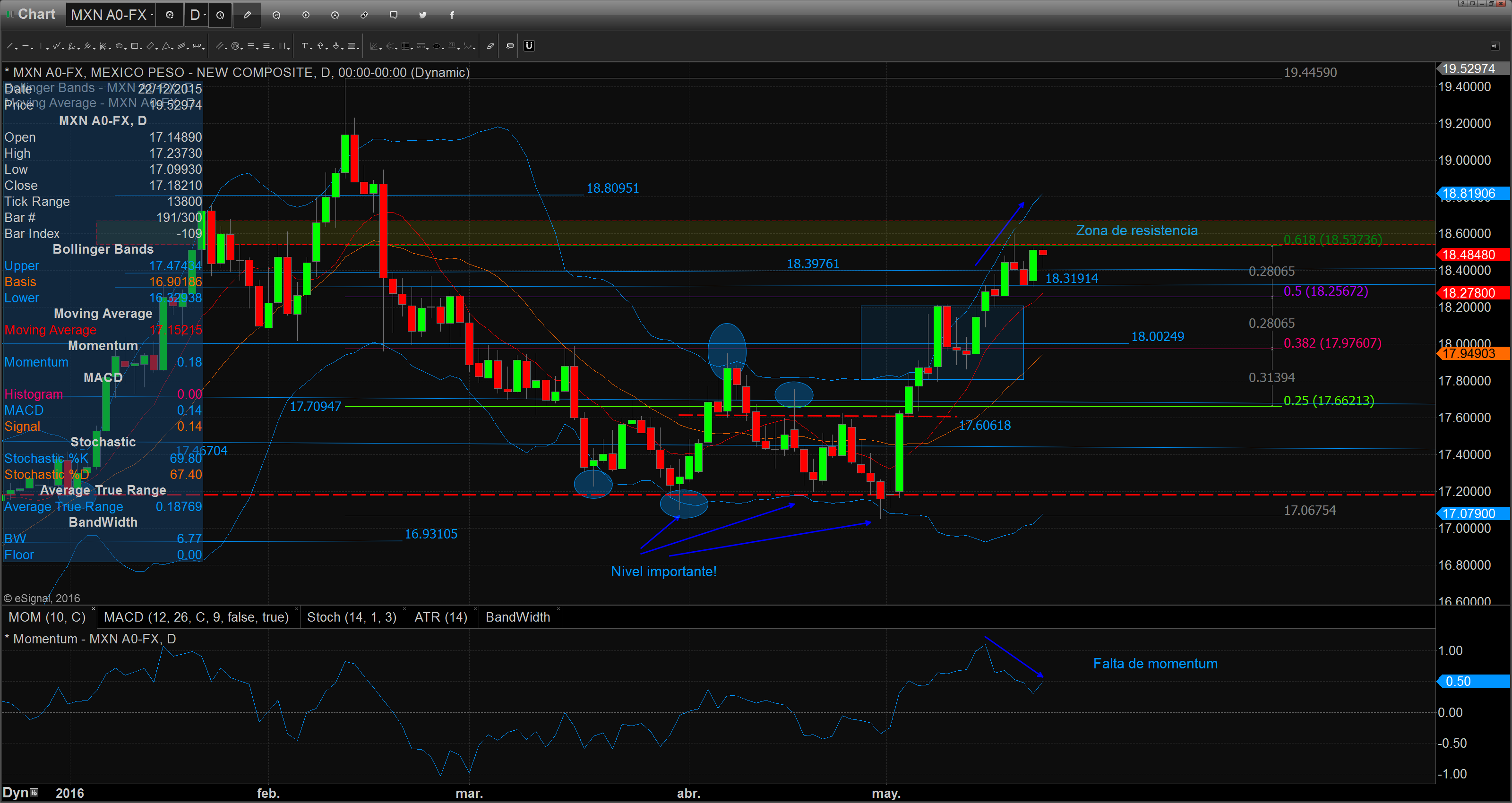The image size is (1512, 803).
Task: Click the 0.25 (17.66213) Fibonacci label
Action: [1329, 401]
